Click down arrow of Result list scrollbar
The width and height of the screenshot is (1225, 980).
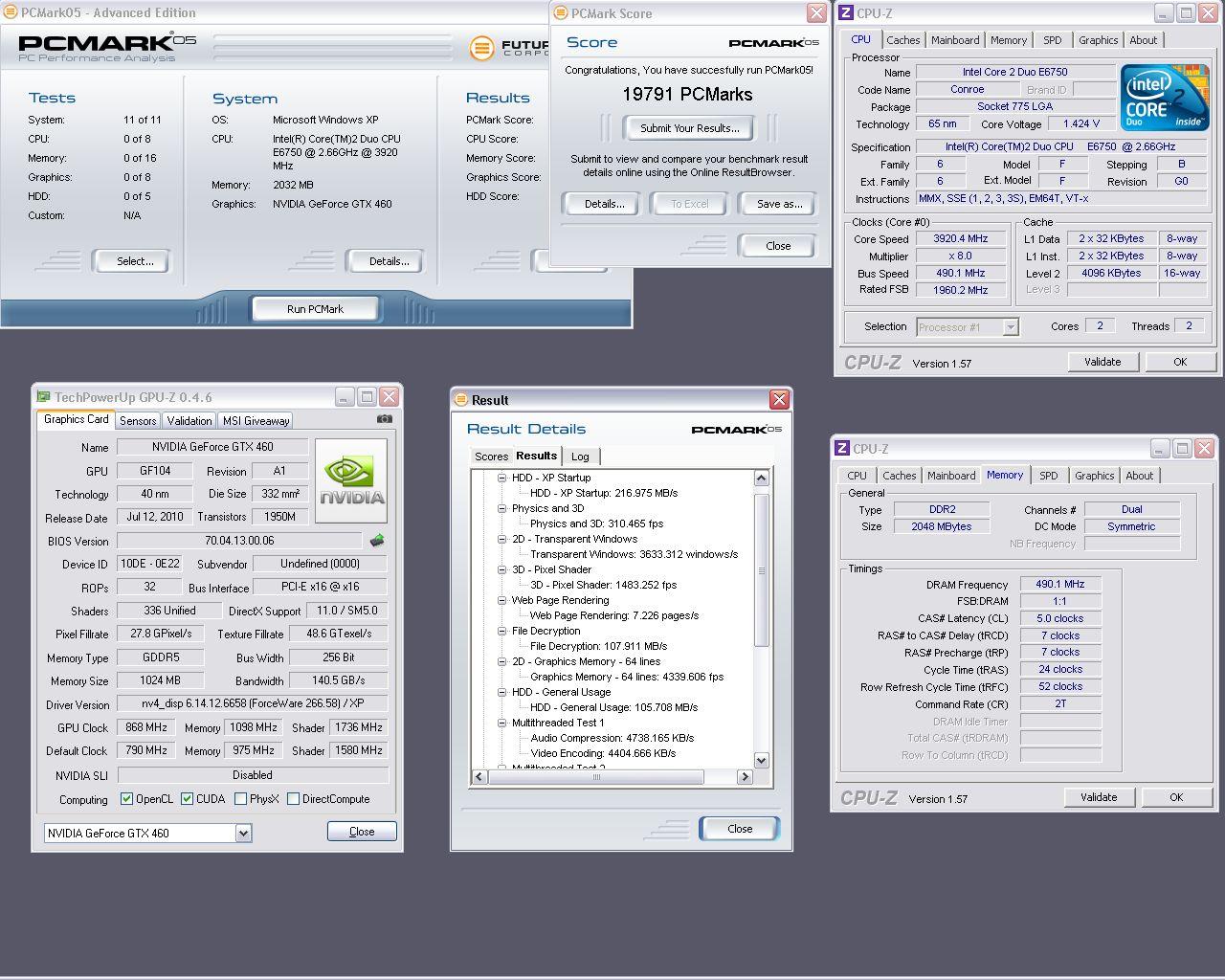(x=762, y=761)
